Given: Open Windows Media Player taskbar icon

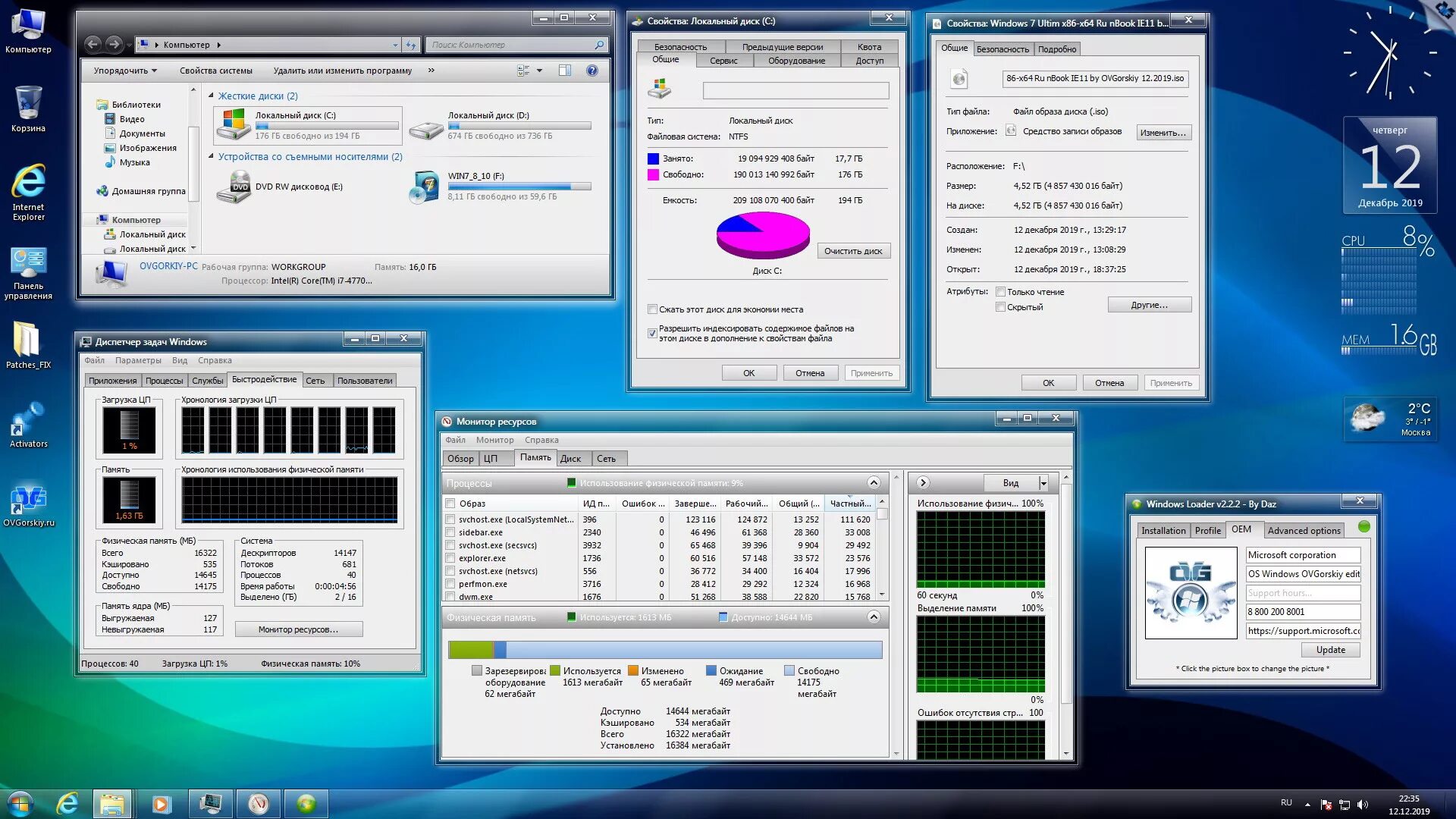Looking at the screenshot, I should [x=161, y=803].
